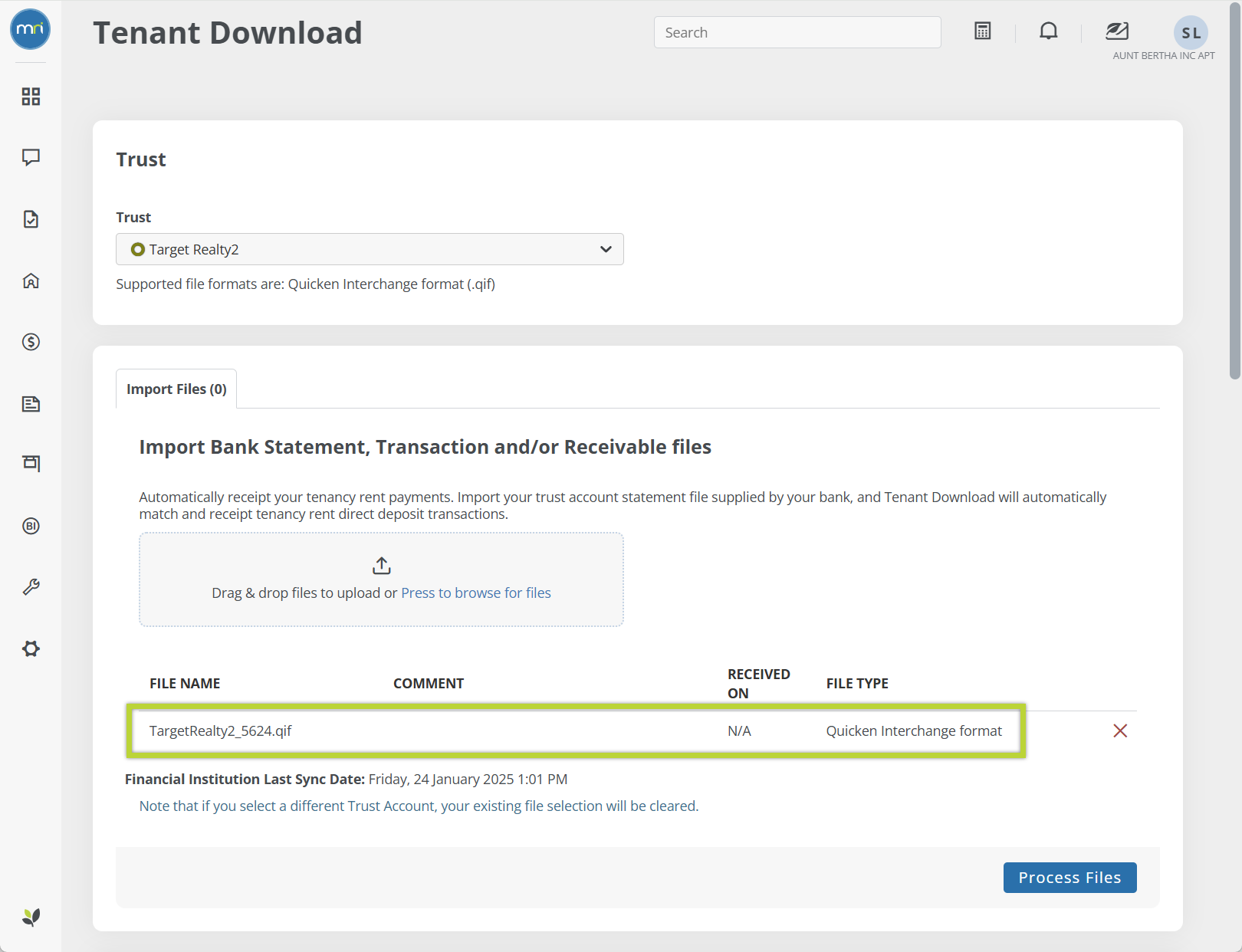Remove the TargetRealty2_5624.qif file
The image size is (1242, 952).
point(1119,731)
